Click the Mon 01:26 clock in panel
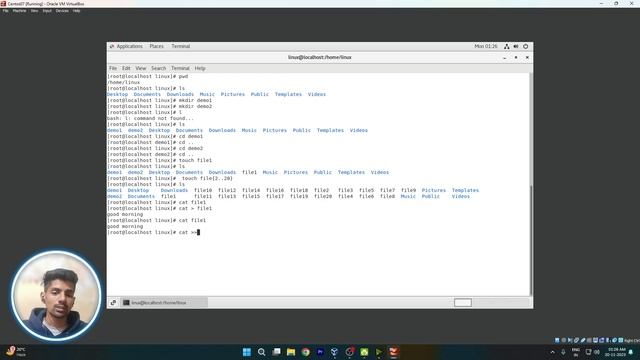Screen dimensions: 640x360 point(486,47)
